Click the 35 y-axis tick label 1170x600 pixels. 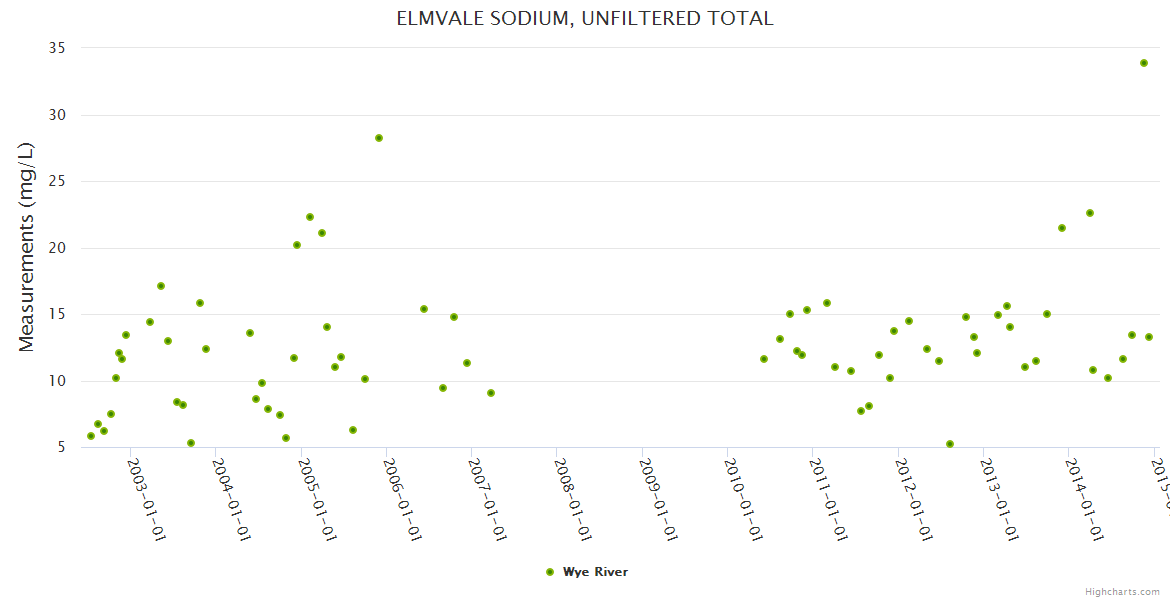57,48
